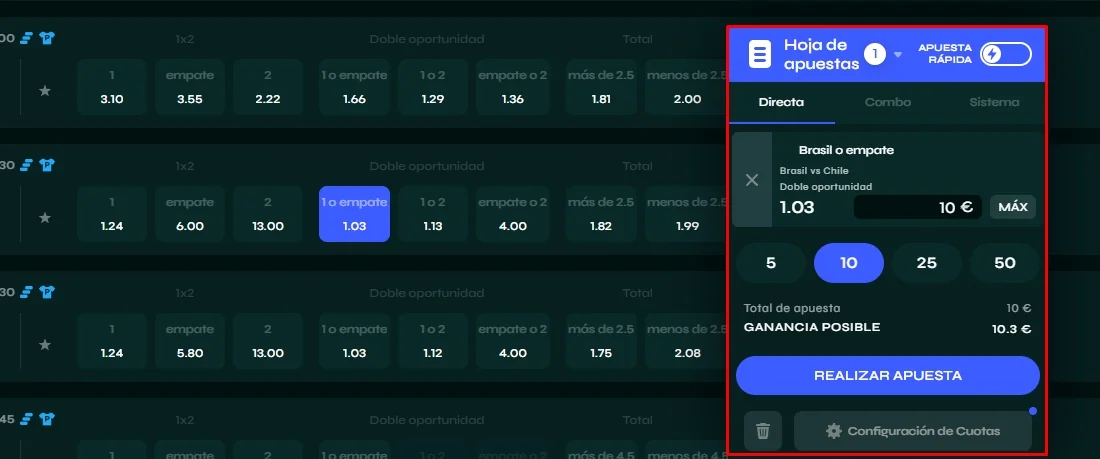1100x459 pixels.
Task: Click the GANANCIA POSIBLE value 10.3 €
Action: click(1011, 328)
